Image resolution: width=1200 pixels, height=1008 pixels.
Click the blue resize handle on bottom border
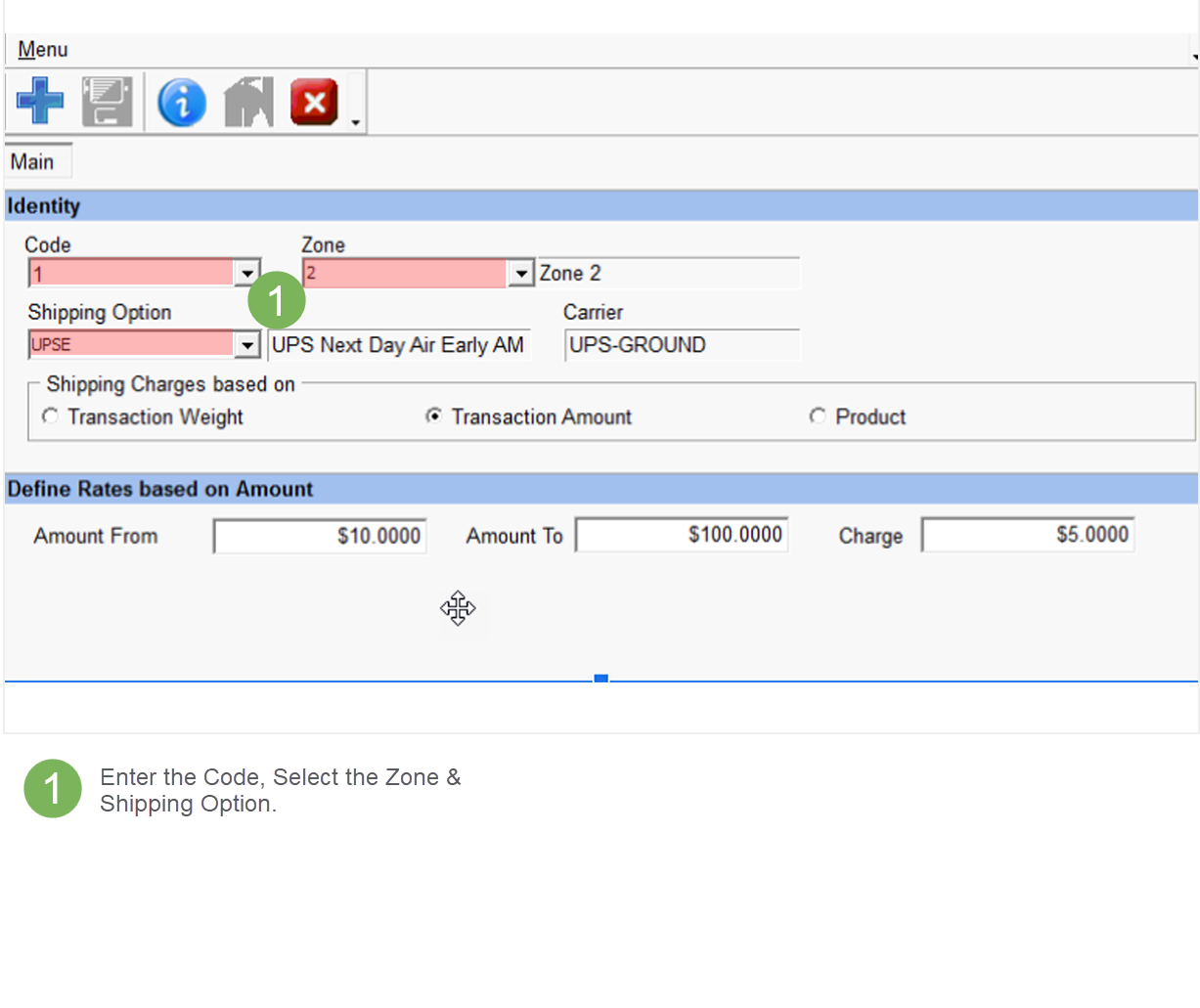pyautogui.click(x=601, y=679)
